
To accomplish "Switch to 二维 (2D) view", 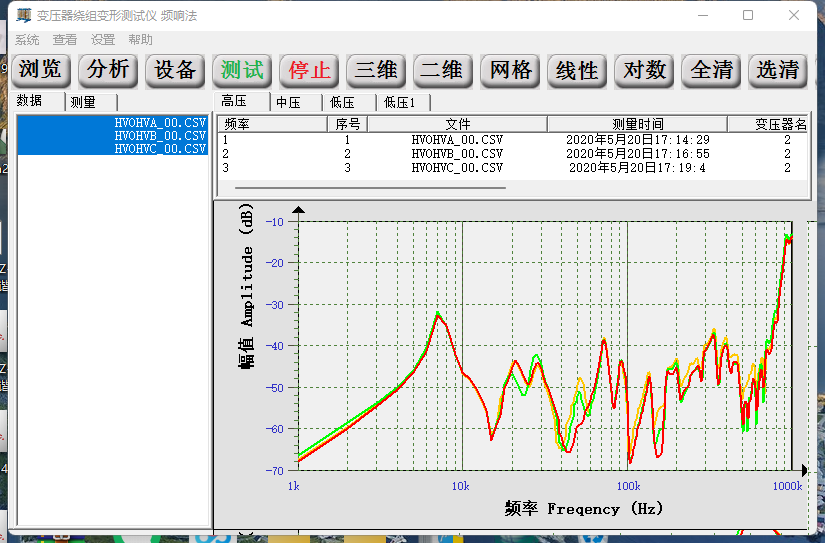I will 442,70.
